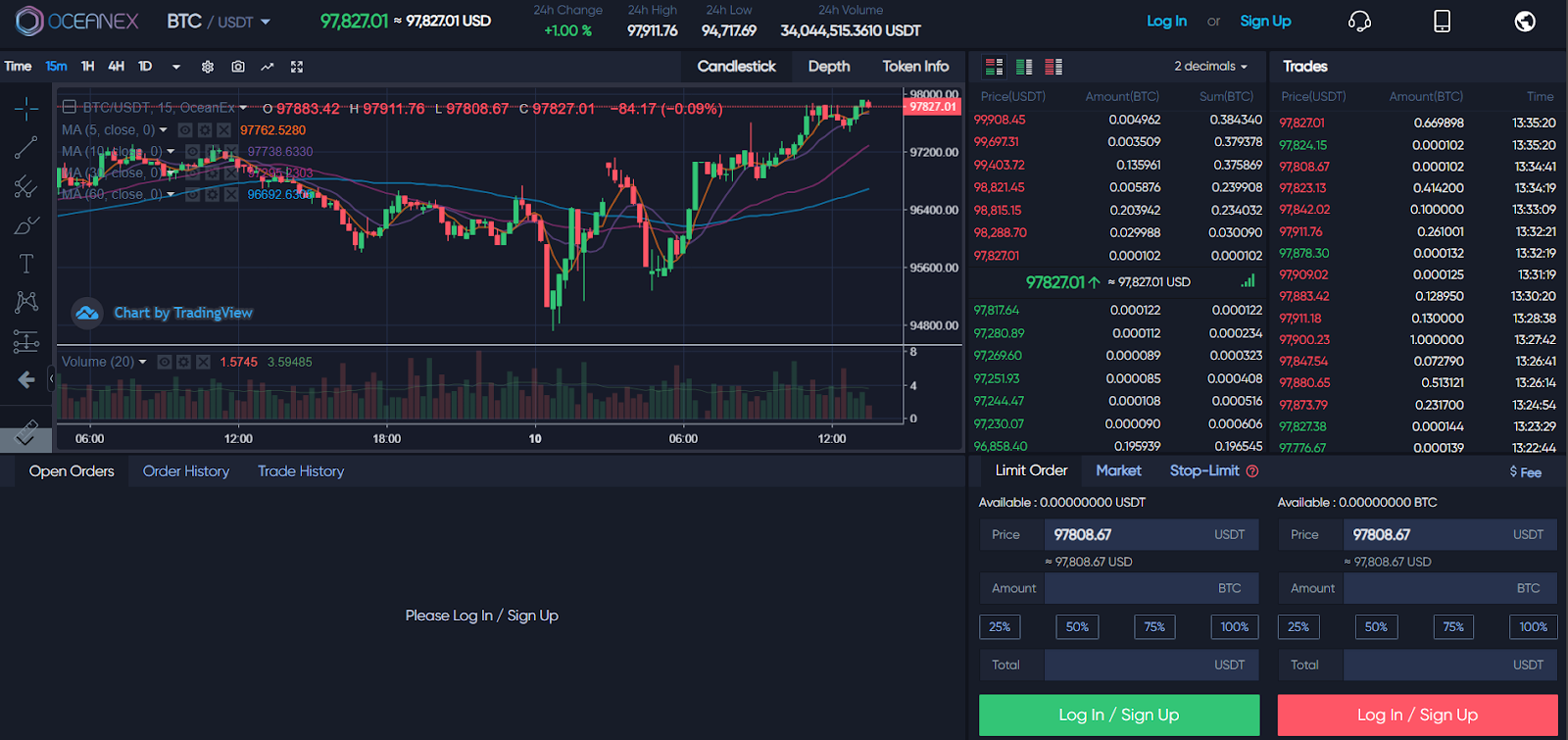This screenshot has width=1568, height=740.
Task: Remove the Volume (20) indicator
Action: [x=203, y=362]
